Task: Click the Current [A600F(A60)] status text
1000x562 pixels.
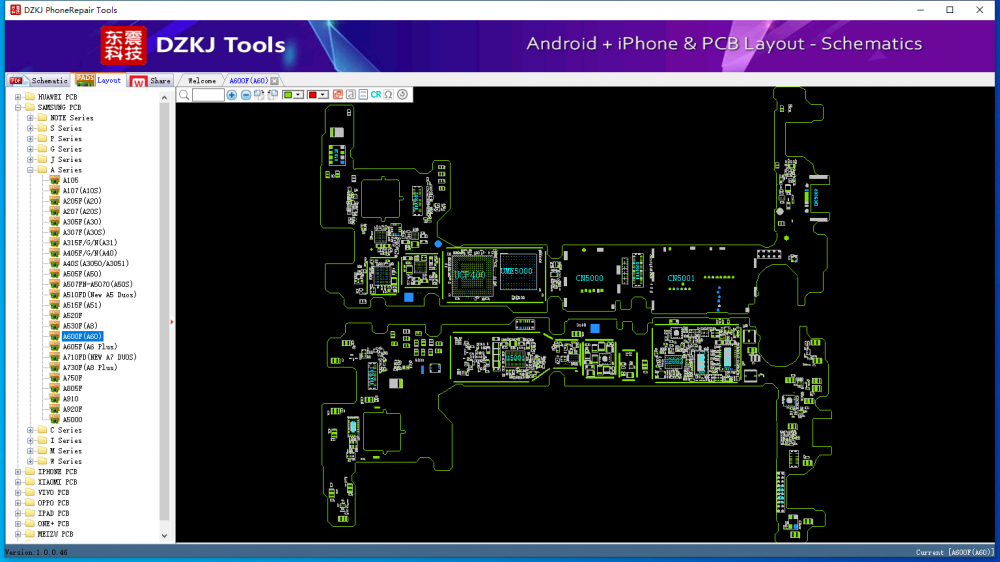Action: click(x=954, y=552)
